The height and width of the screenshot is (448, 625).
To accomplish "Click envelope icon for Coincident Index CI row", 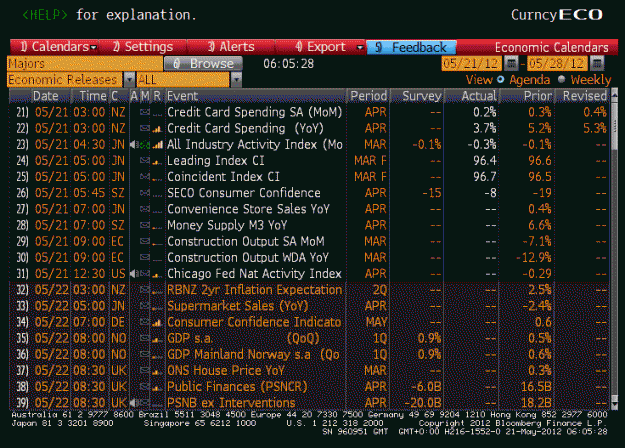I will point(145,177).
